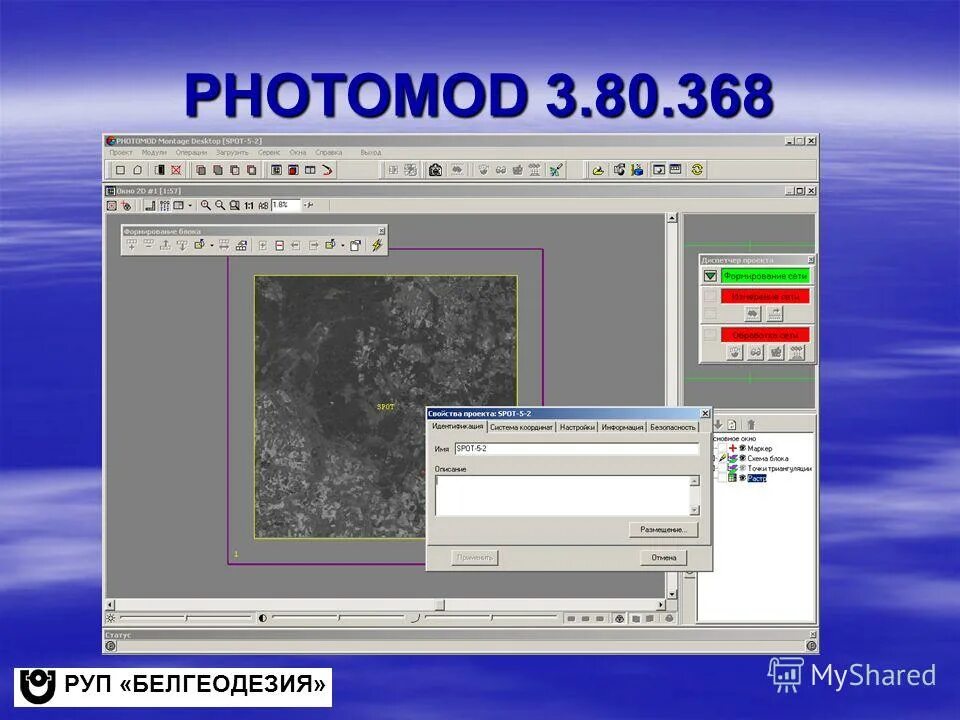Click into the Имя field containing SPOT-5-2
This screenshot has height=720, width=960.
click(x=577, y=449)
